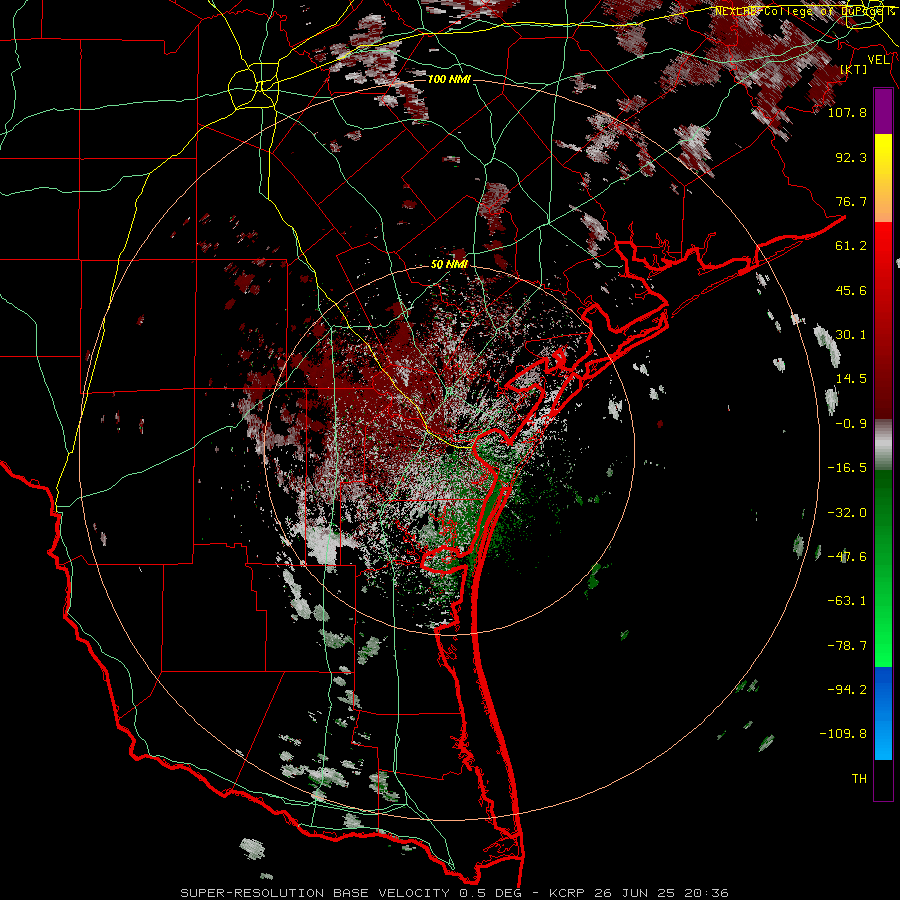This screenshot has height=900, width=900.
Task: Click the 107.8 legend value
Action: click(847, 112)
